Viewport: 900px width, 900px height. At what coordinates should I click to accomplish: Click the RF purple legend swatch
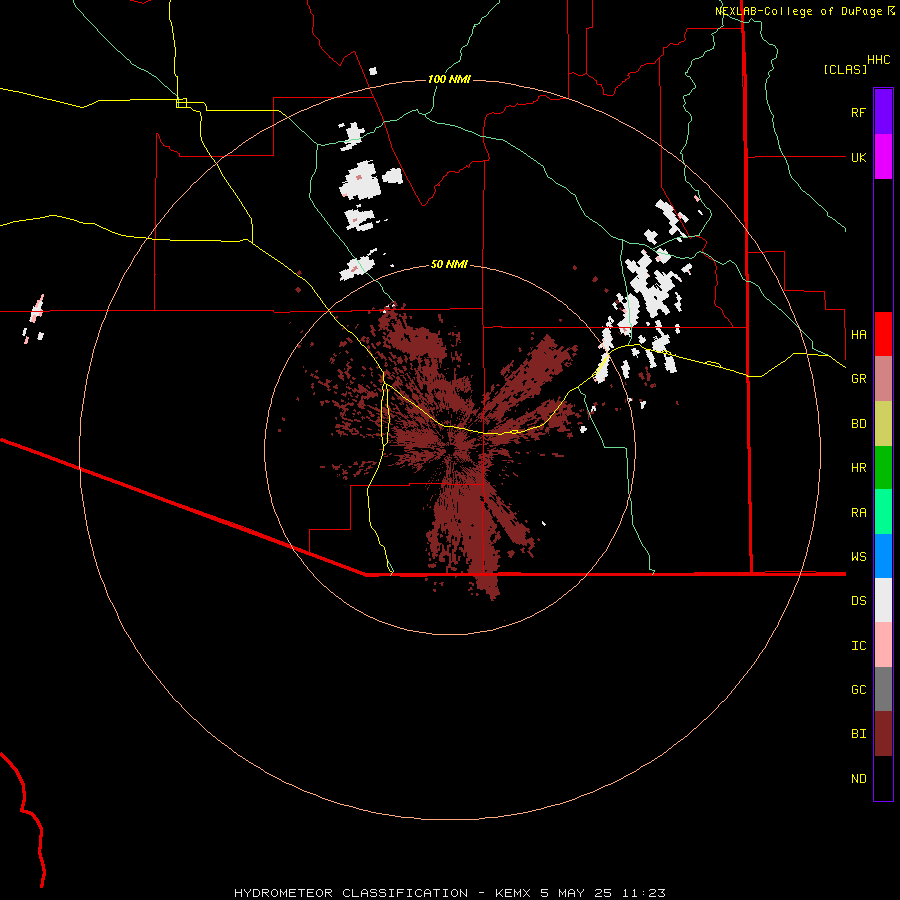coord(883,112)
